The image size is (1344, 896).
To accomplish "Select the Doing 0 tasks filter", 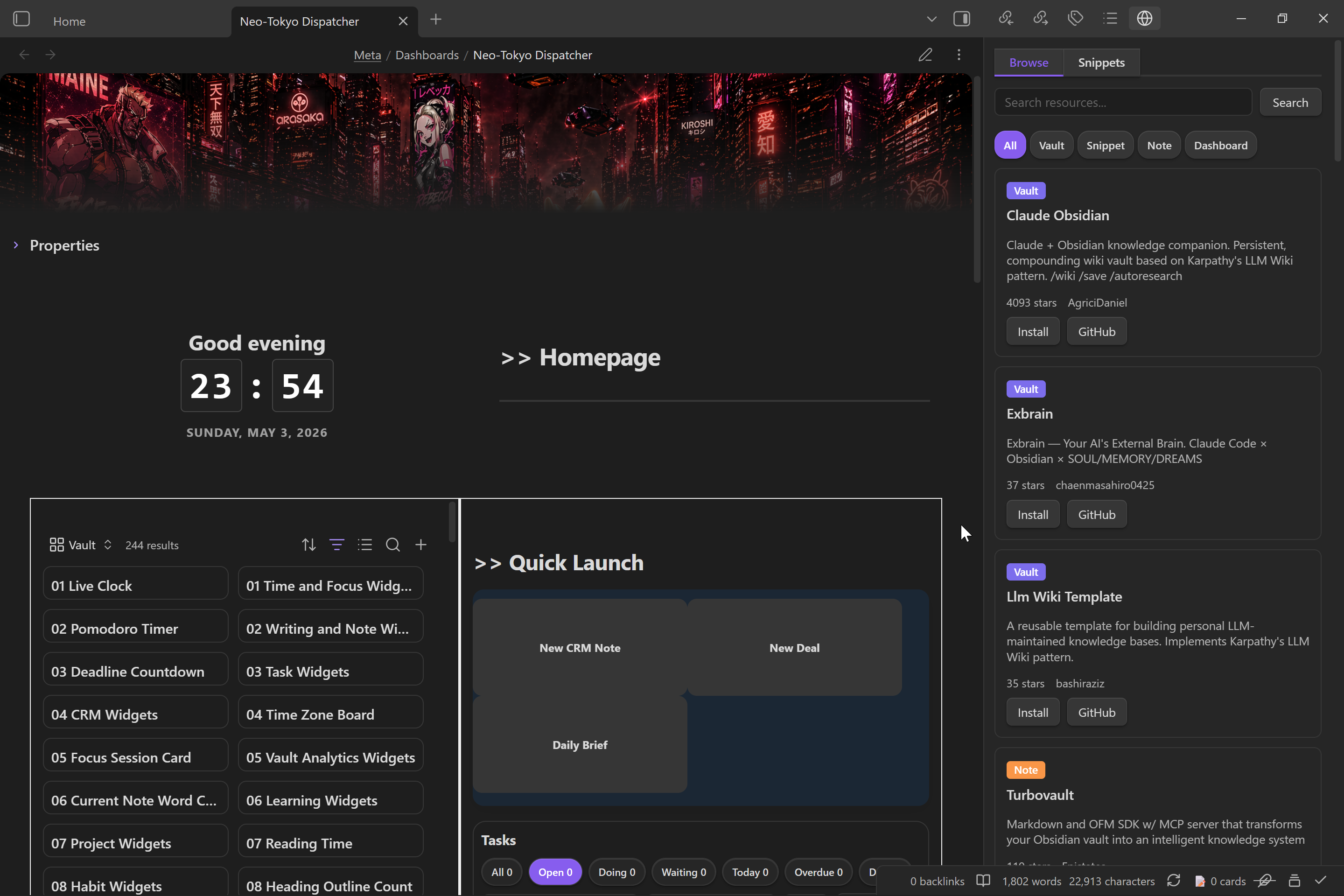I will click(616, 872).
